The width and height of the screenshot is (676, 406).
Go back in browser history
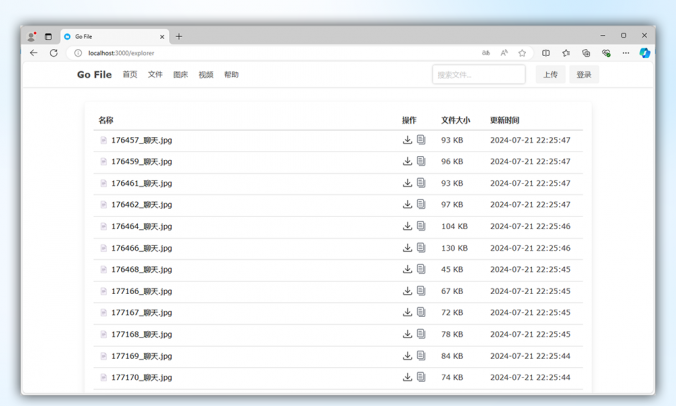coord(34,53)
